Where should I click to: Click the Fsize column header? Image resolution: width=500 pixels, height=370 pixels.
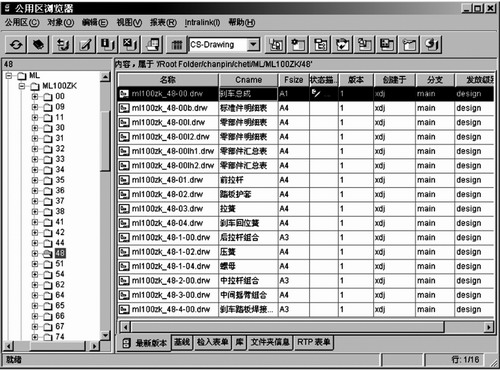294,80
